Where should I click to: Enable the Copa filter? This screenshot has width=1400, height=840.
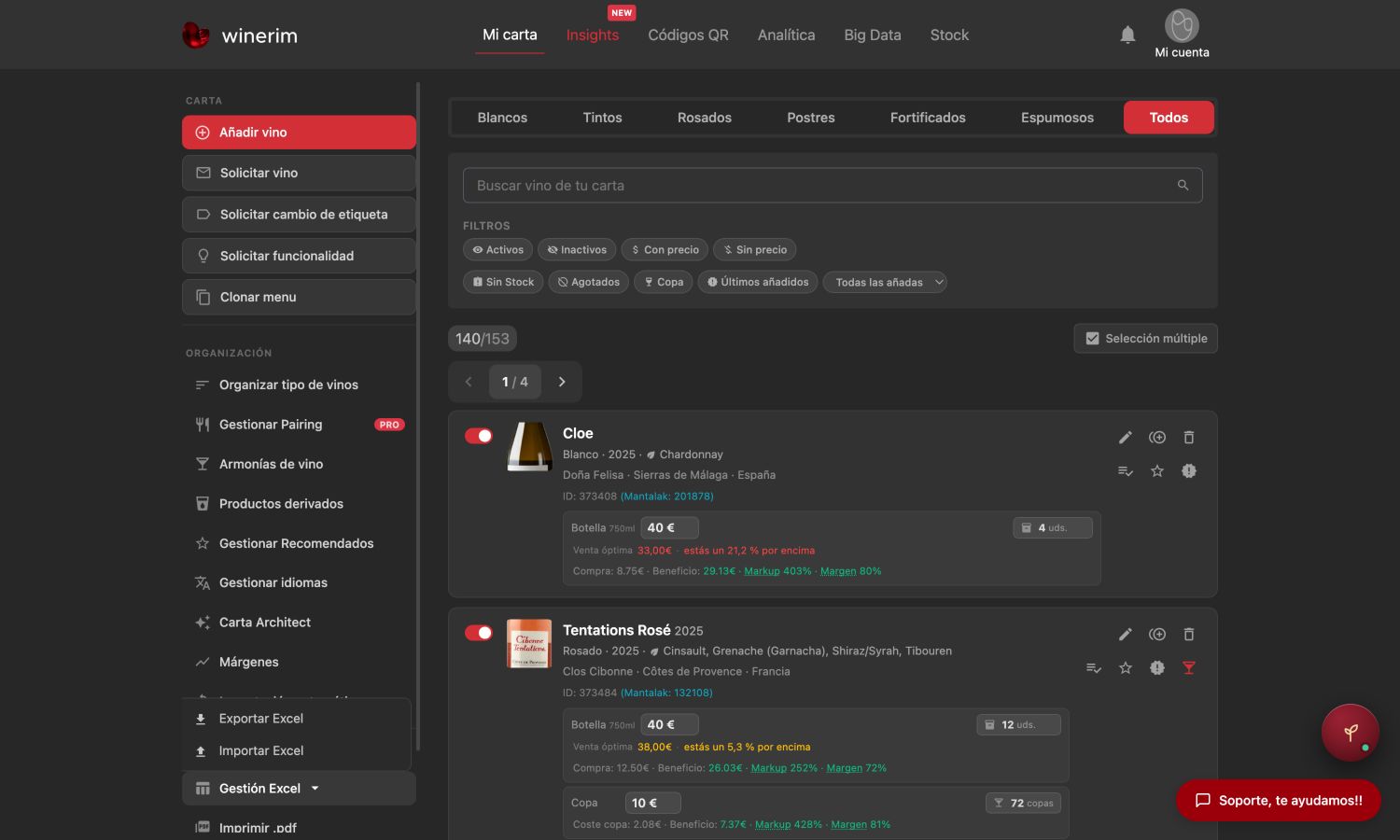tap(664, 282)
